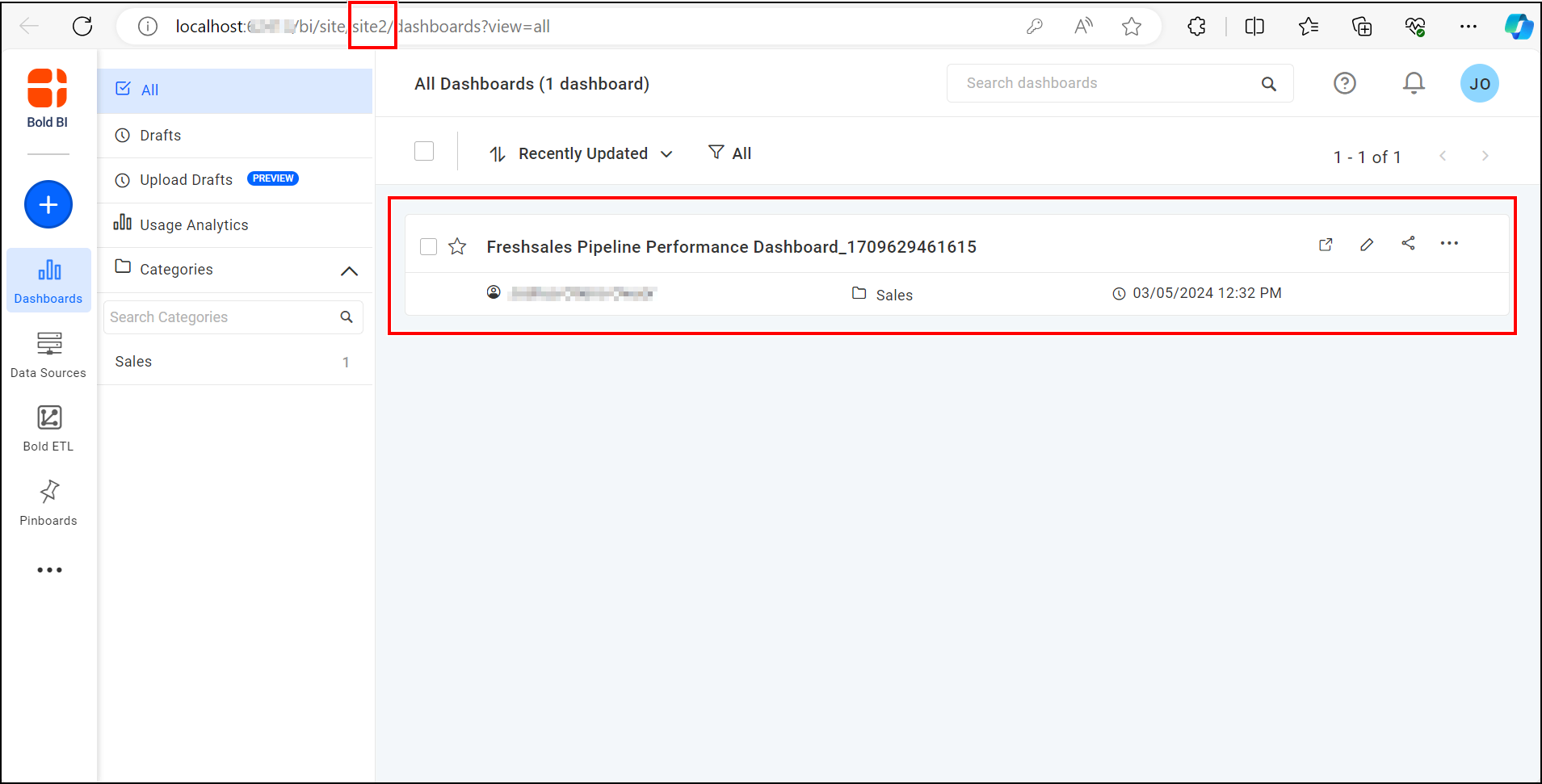Click the blue plus create button
Viewport: 1542px width, 784px height.
tap(48, 204)
